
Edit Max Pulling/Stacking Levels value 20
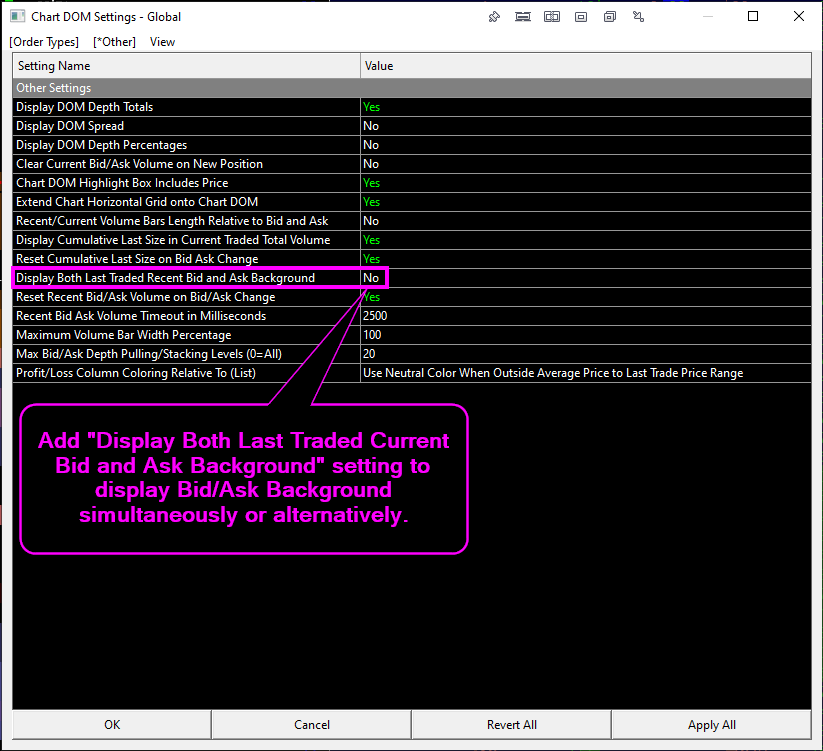586,354
